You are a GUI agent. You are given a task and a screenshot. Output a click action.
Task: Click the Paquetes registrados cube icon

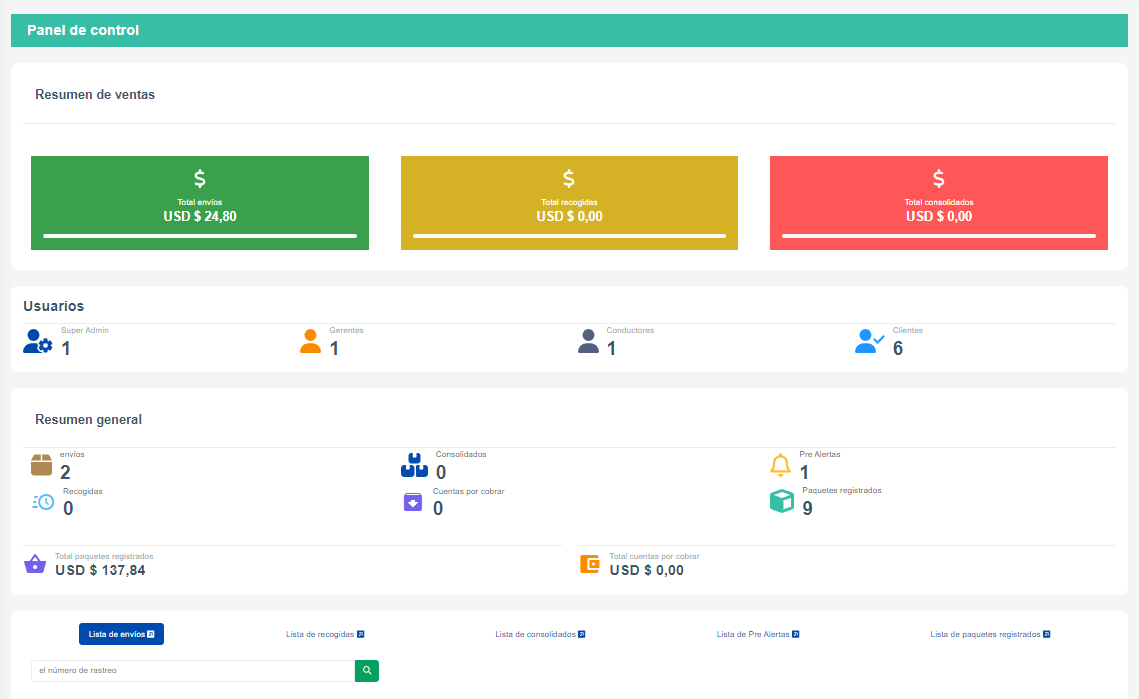(x=781, y=501)
